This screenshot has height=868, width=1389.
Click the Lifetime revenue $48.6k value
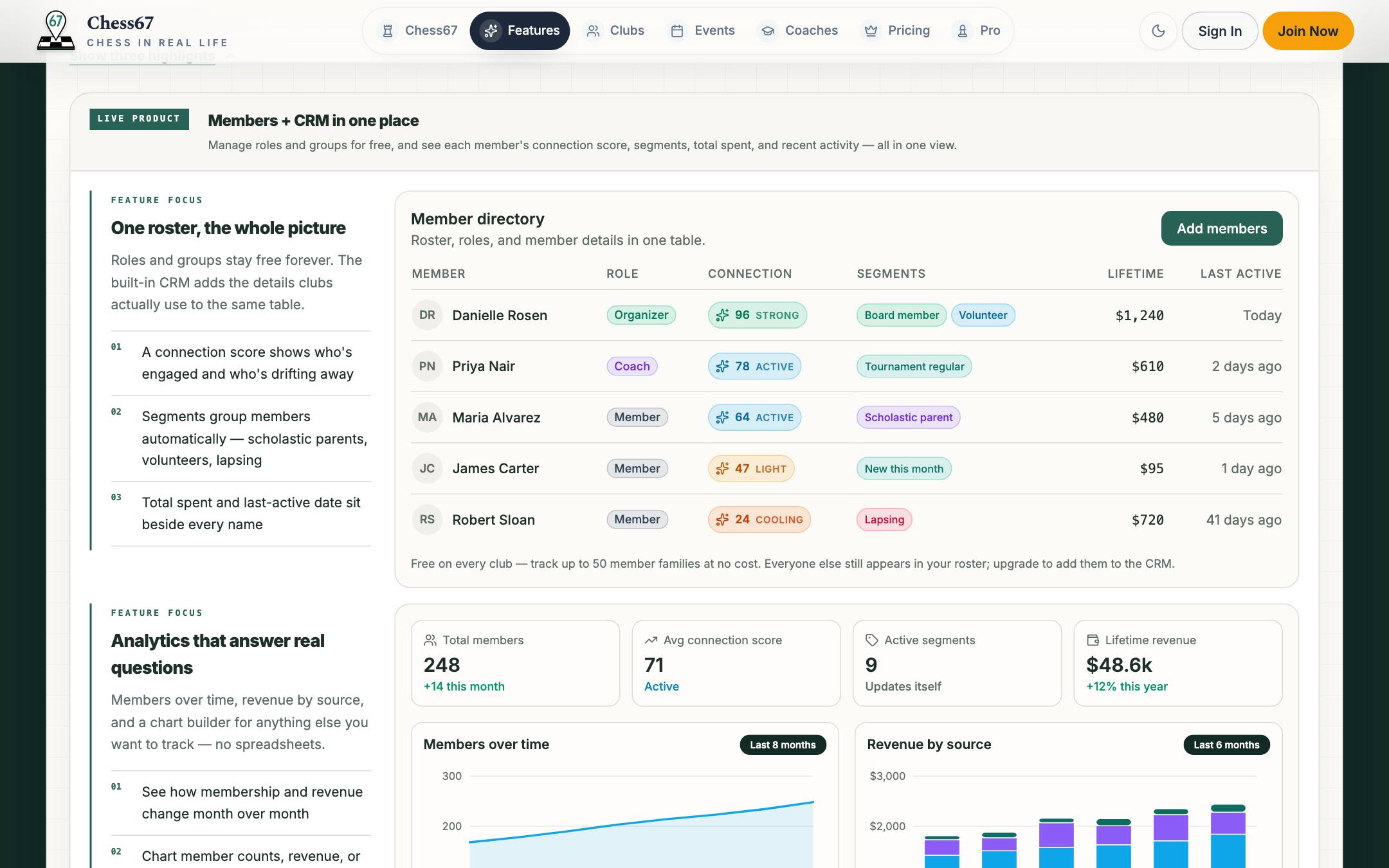point(1119,665)
